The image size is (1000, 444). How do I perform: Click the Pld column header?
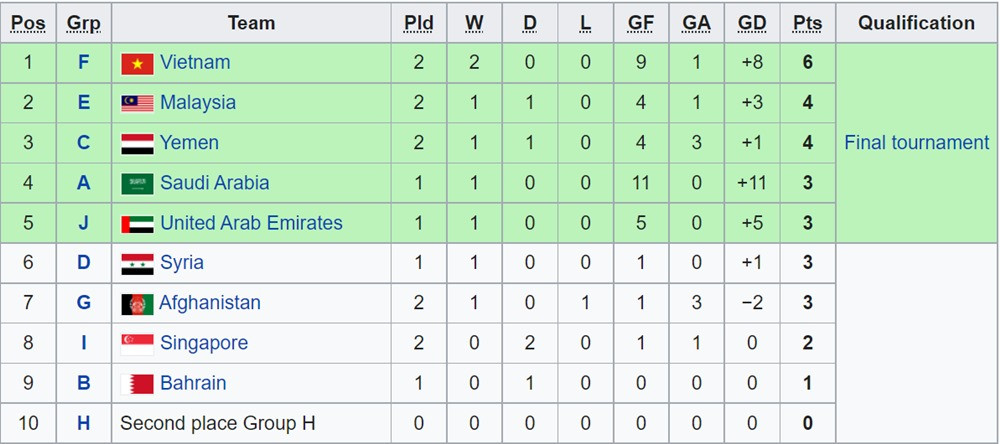click(x=419, y=23)
